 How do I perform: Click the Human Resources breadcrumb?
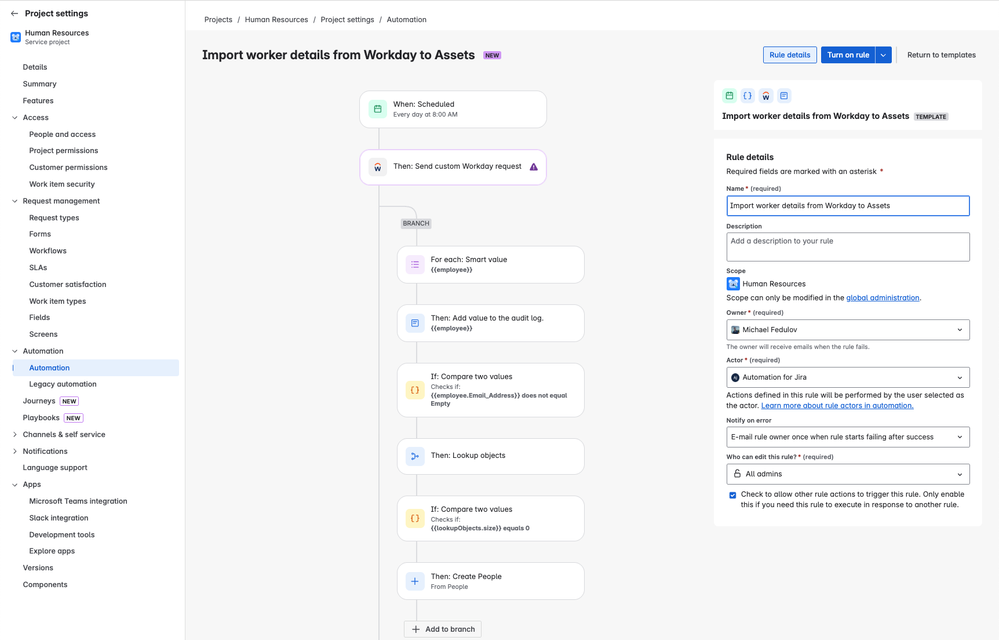pyautogui.click(x=276, y=20)
